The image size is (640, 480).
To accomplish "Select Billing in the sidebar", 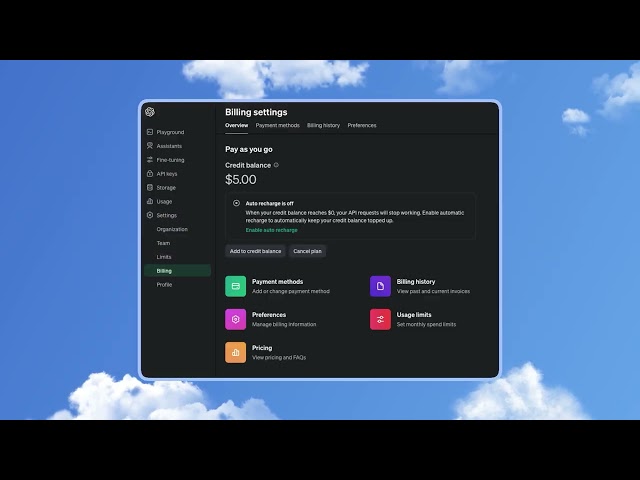I will 178,271.
